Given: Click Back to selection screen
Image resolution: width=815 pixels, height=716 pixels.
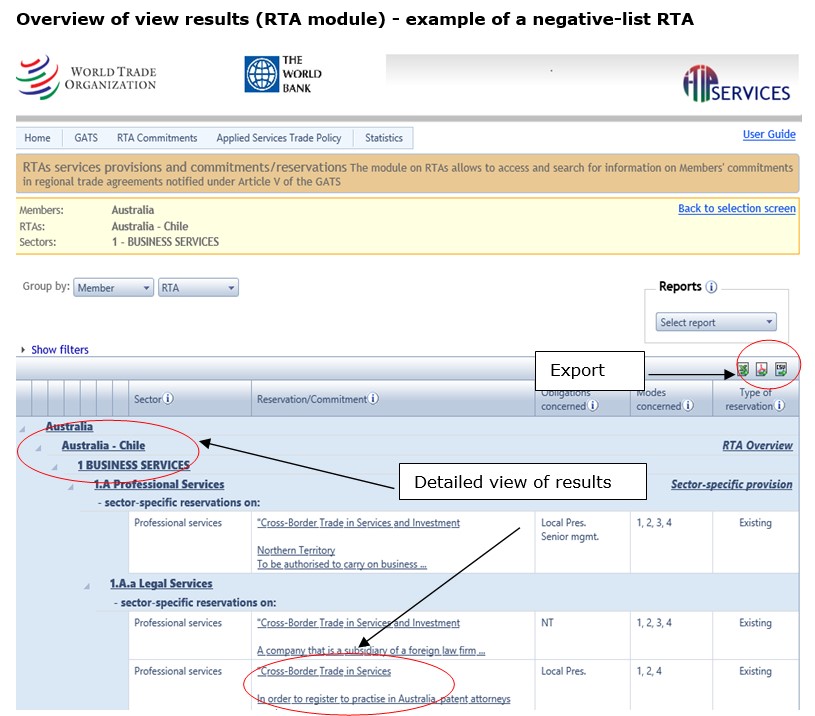Looking at the screenshot, I should (737, 208).
